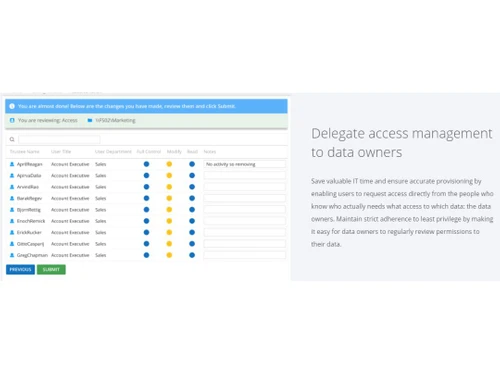Click the notes field for GregChapman
This screenshot has height=375, width=500.
245,255
